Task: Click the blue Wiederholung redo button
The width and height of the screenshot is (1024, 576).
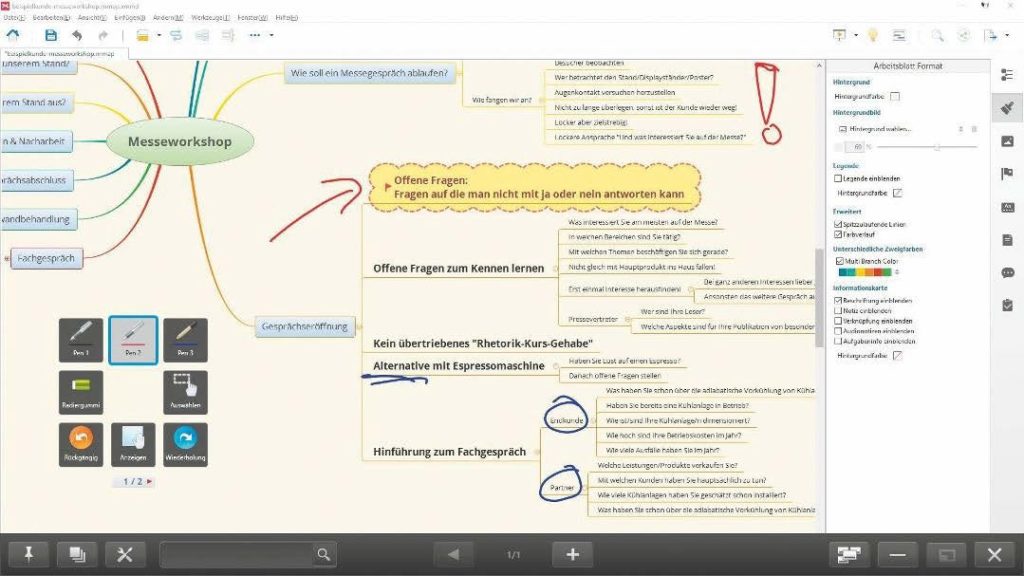Action: point(184,441)
